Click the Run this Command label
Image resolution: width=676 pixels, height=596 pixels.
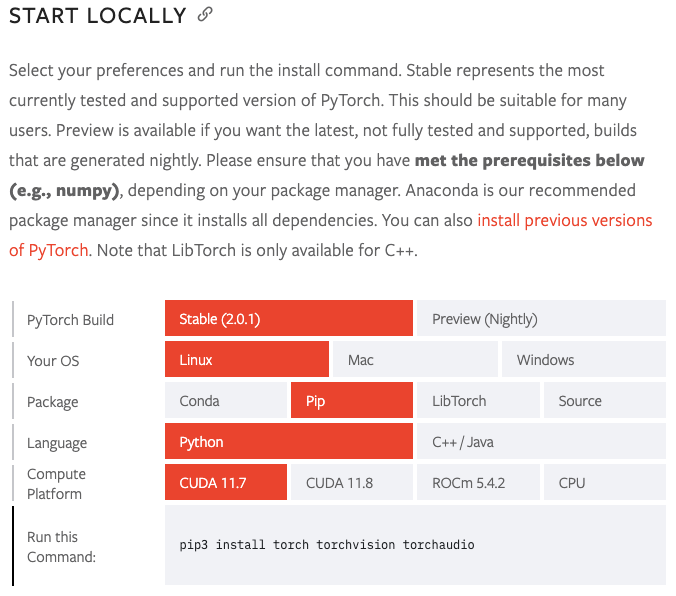pos(61,546)
